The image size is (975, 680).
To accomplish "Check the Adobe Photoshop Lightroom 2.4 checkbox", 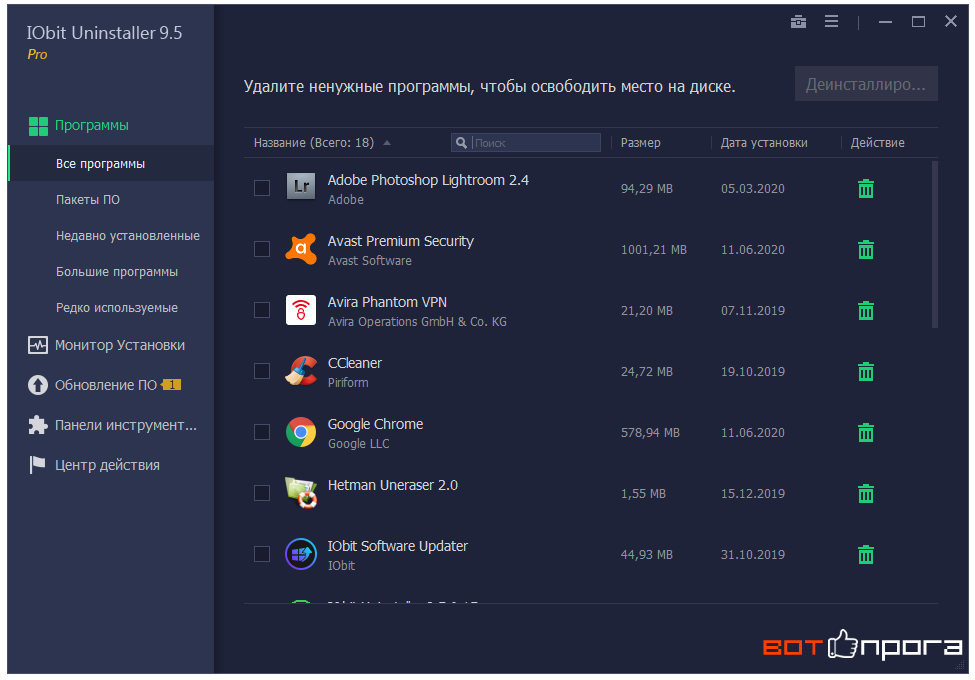I will (262, 188).
